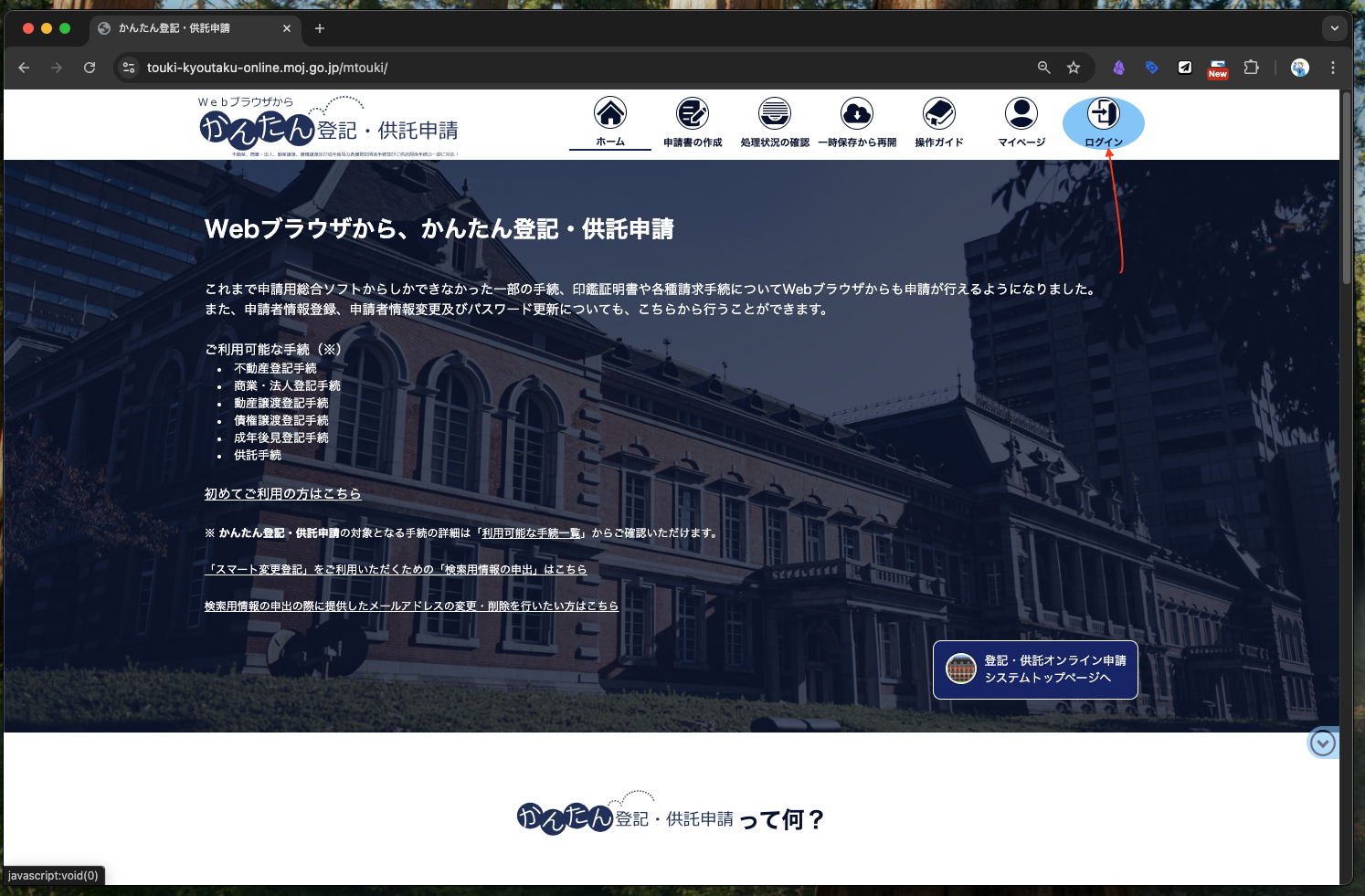Open the 利用可能な手続一覧 link
Viewport: 1365px width, 896px height.
click(x=531, y=533)
